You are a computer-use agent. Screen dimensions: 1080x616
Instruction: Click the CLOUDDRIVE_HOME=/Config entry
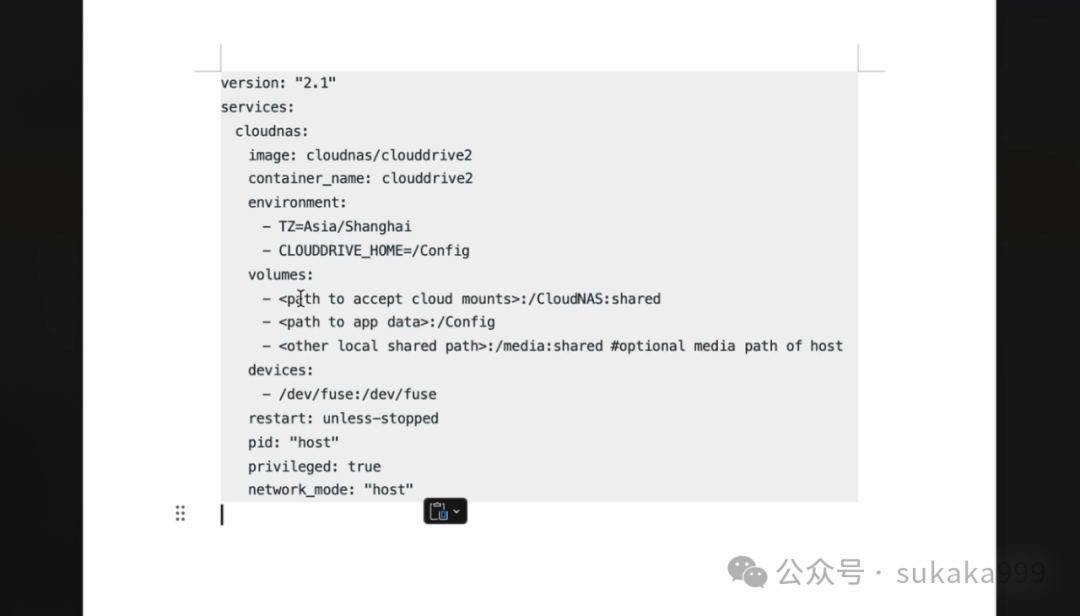pyautogui.click(x=374, y=251)
